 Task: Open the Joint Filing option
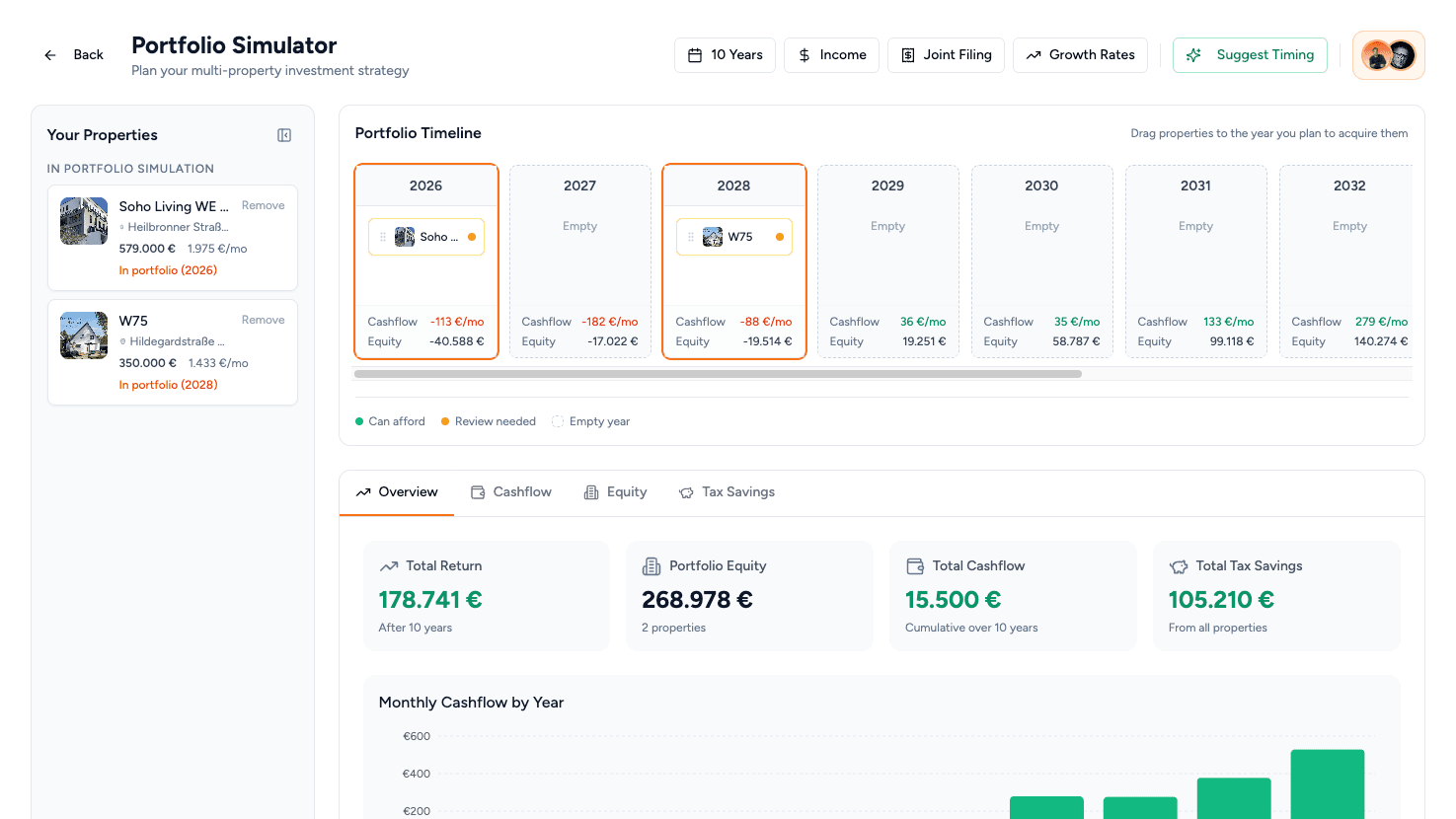(946, 55)
